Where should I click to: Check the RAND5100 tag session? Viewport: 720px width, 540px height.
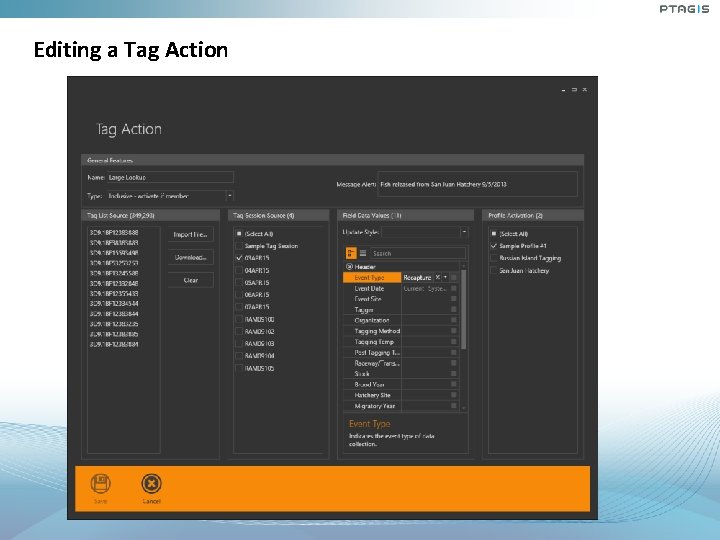coord(239,319)
